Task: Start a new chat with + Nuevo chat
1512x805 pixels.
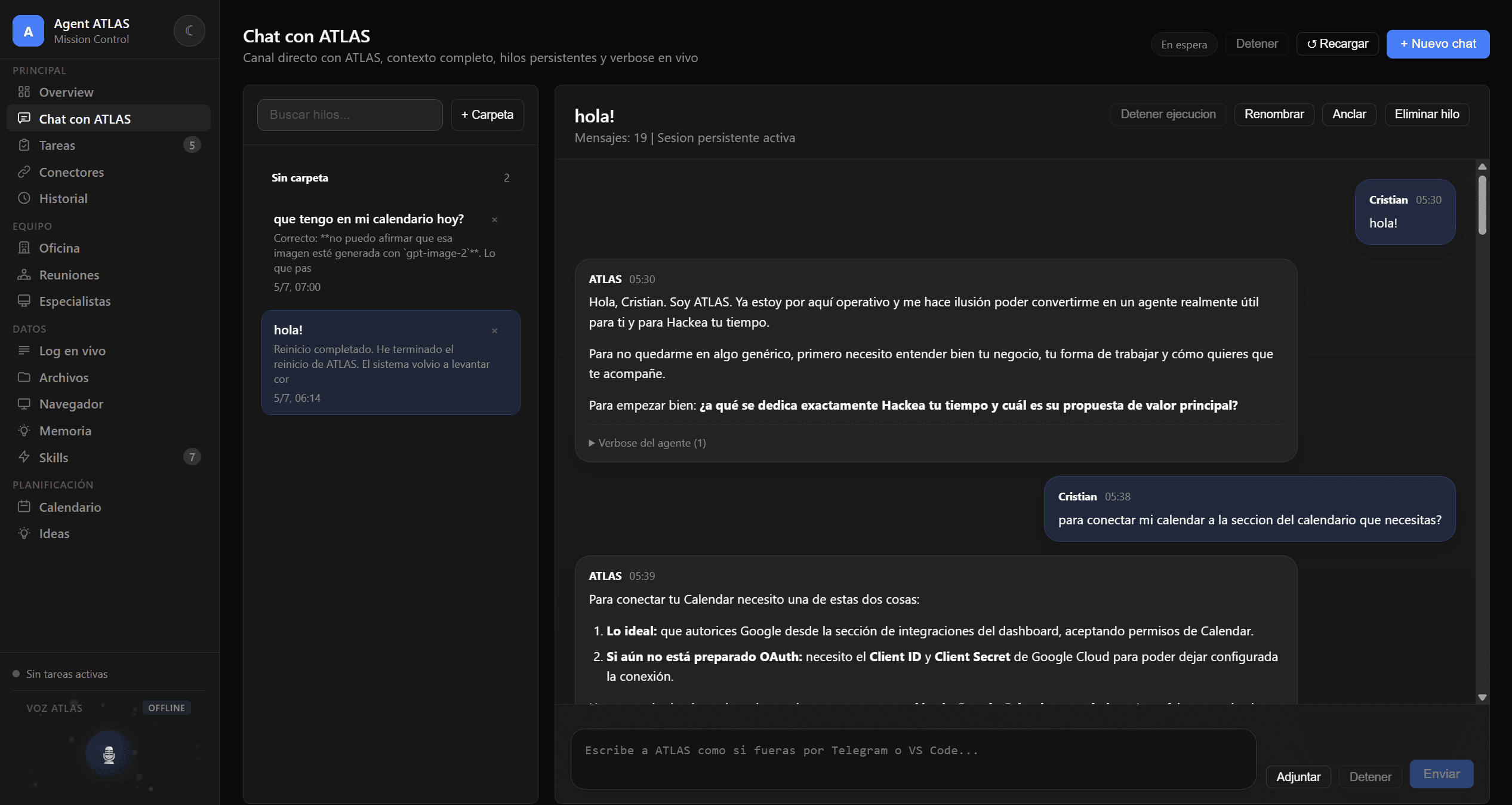Action: click(1437, 44)
